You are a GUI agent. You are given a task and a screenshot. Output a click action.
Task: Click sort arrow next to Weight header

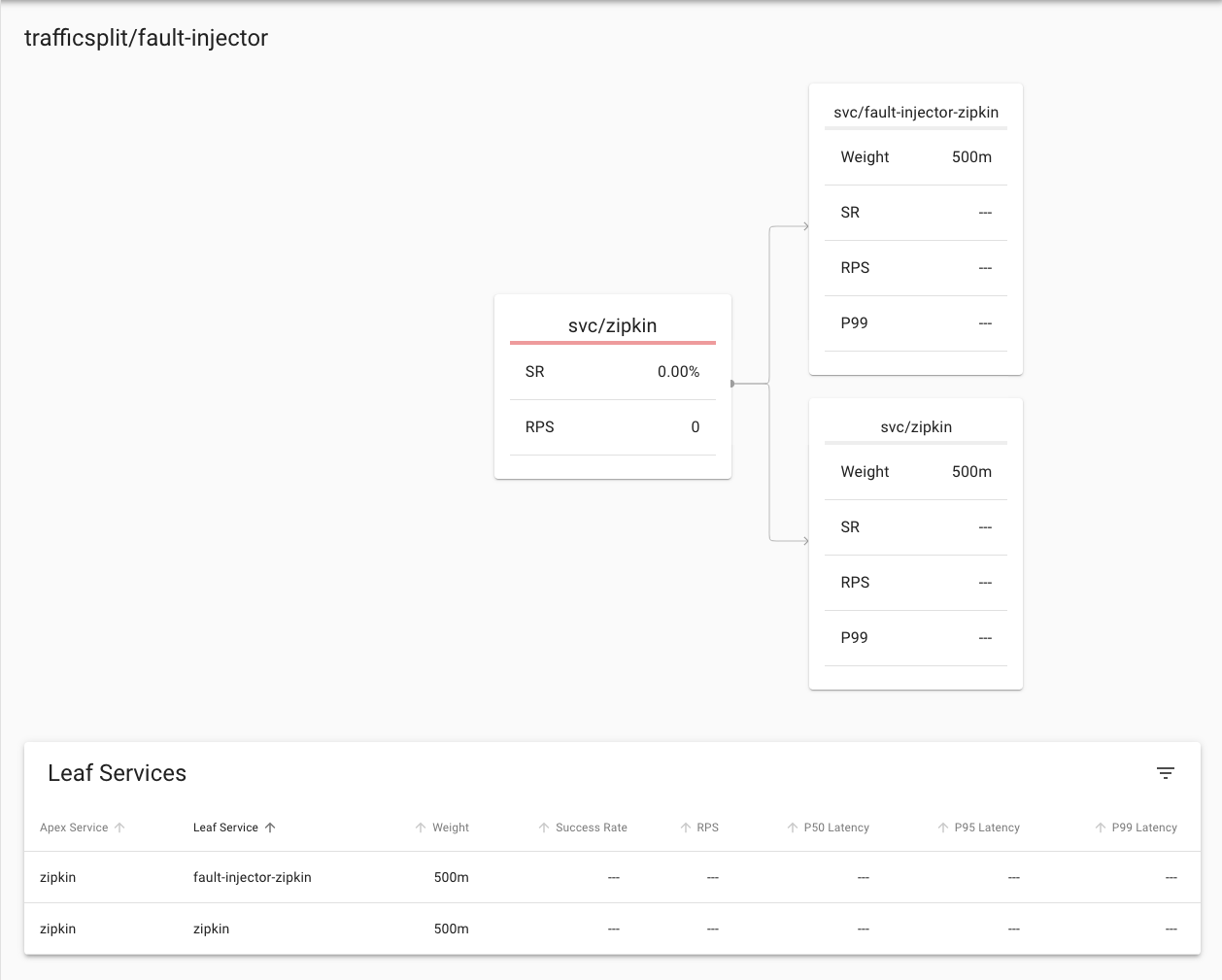[x=421, y=828]
